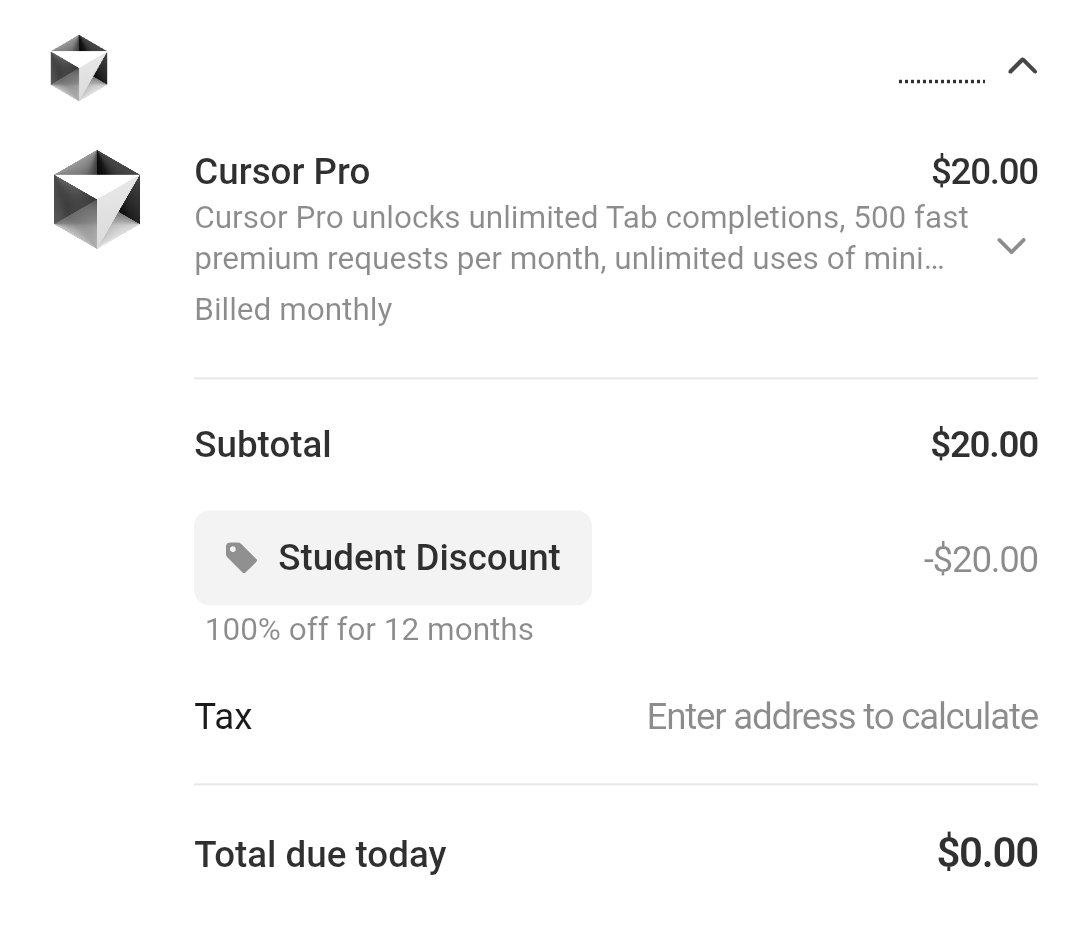Click the Cursor Pro $20.00 price
The width and height of the screenshot is (1080, 937).
coord(984,172)
